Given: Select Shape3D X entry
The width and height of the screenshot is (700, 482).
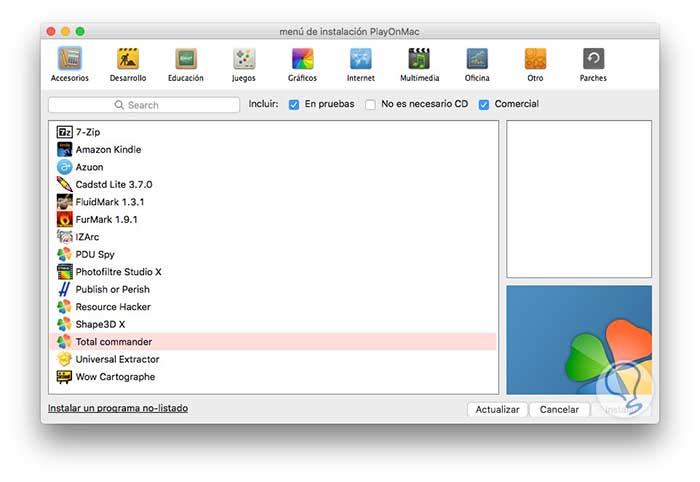Looking at the screenshot, I should [x=100, y=324].
